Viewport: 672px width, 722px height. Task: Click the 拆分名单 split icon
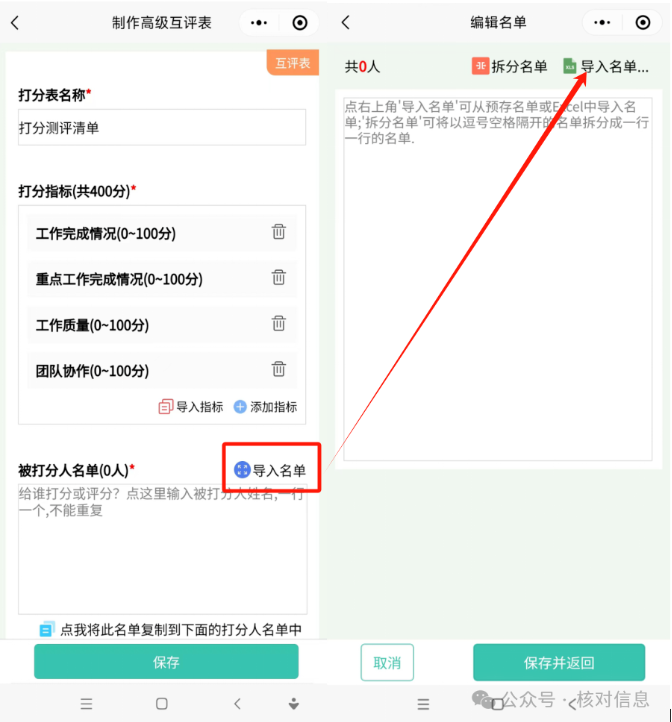[480, 66]
